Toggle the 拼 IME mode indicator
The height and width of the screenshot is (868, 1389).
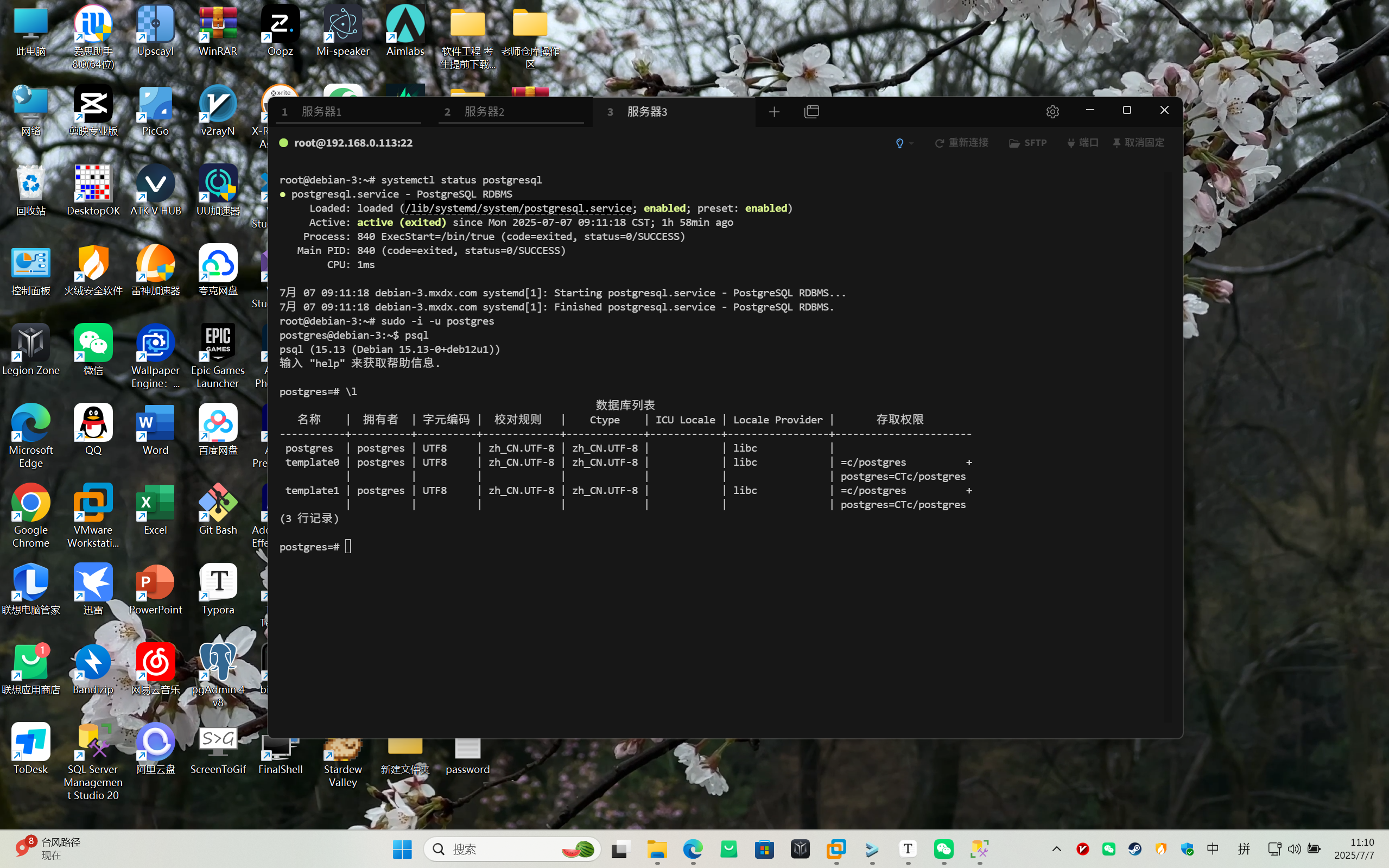pos(1244,849)
